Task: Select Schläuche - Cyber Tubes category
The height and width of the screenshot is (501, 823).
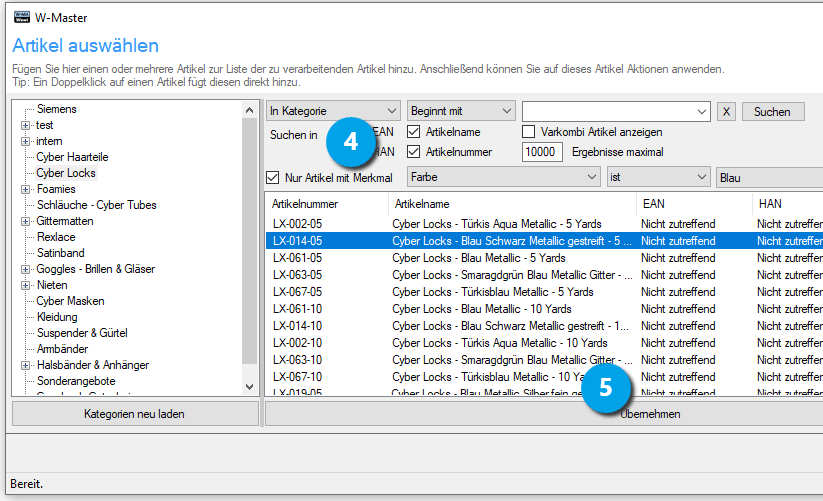Action: pos(97,205)
